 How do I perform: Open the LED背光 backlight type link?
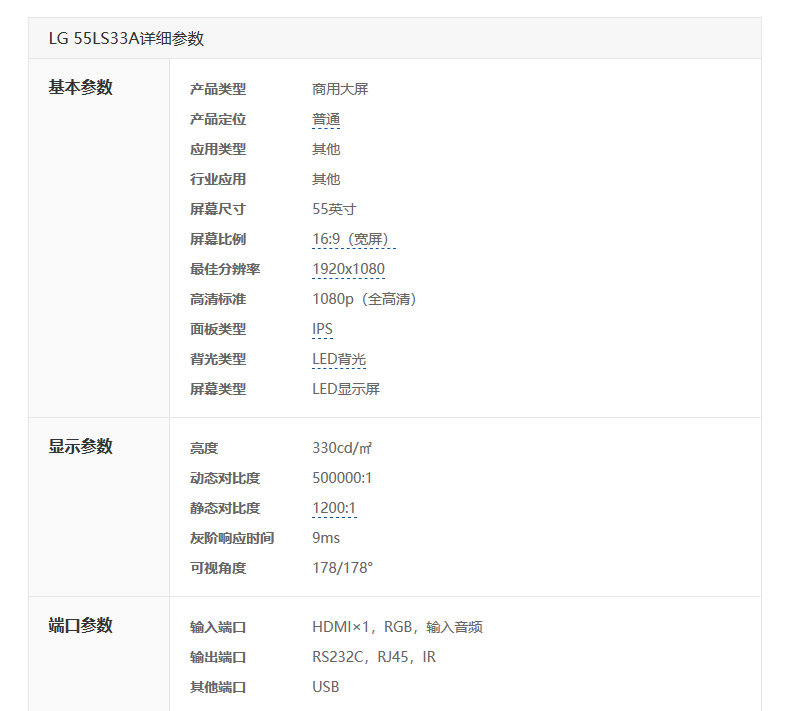click(339, 359)
